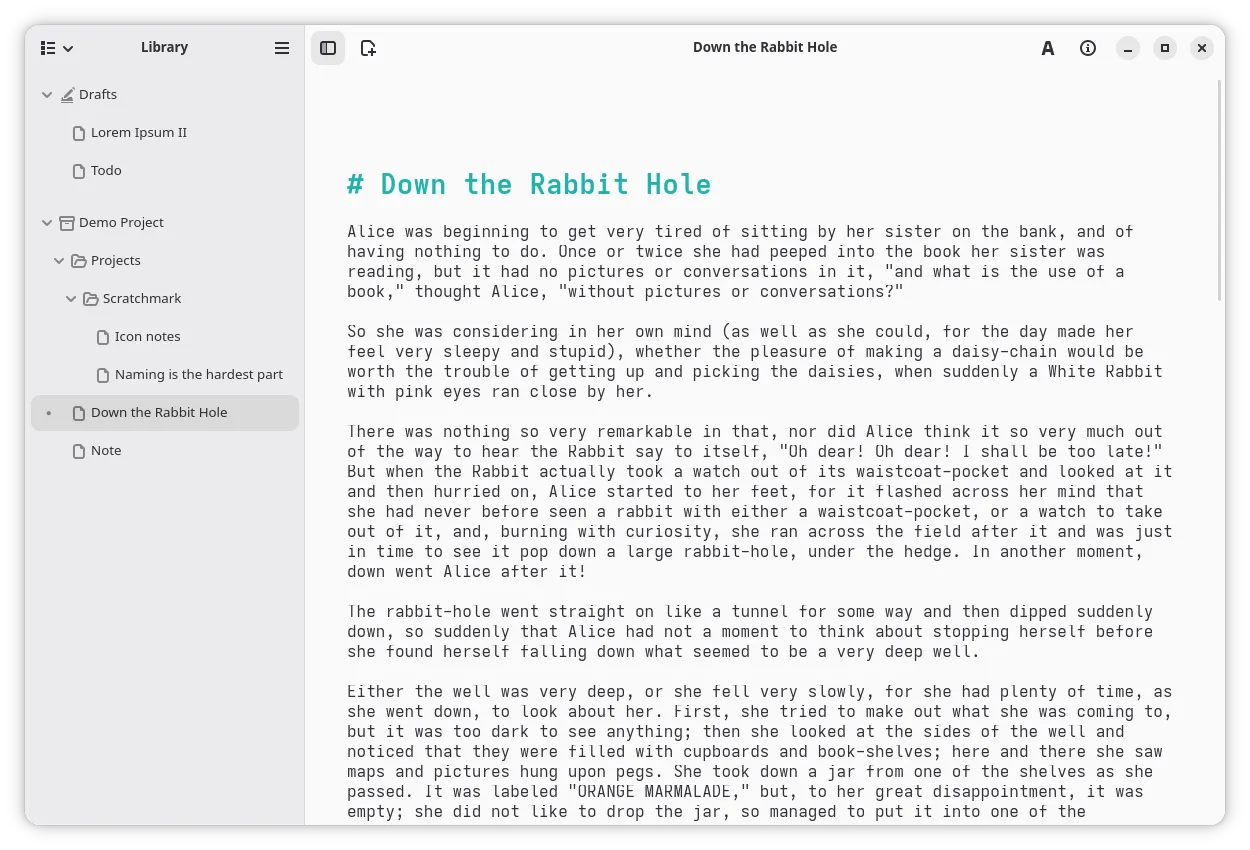Minimize the window
The height and width of the screenshot is (850, 1250).
click(1127, 48)
